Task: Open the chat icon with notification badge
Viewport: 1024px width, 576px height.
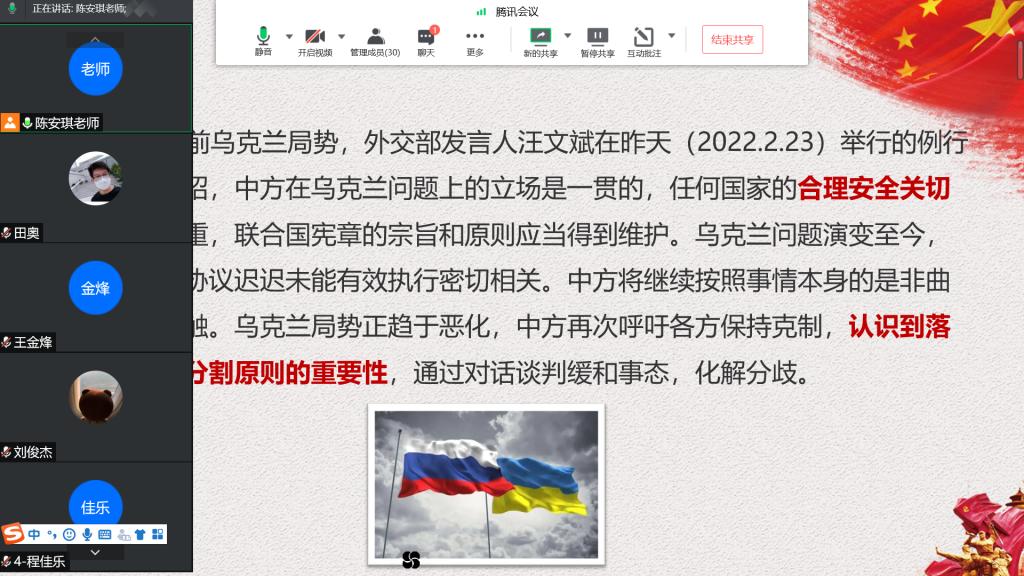Action: coord(426,41)
